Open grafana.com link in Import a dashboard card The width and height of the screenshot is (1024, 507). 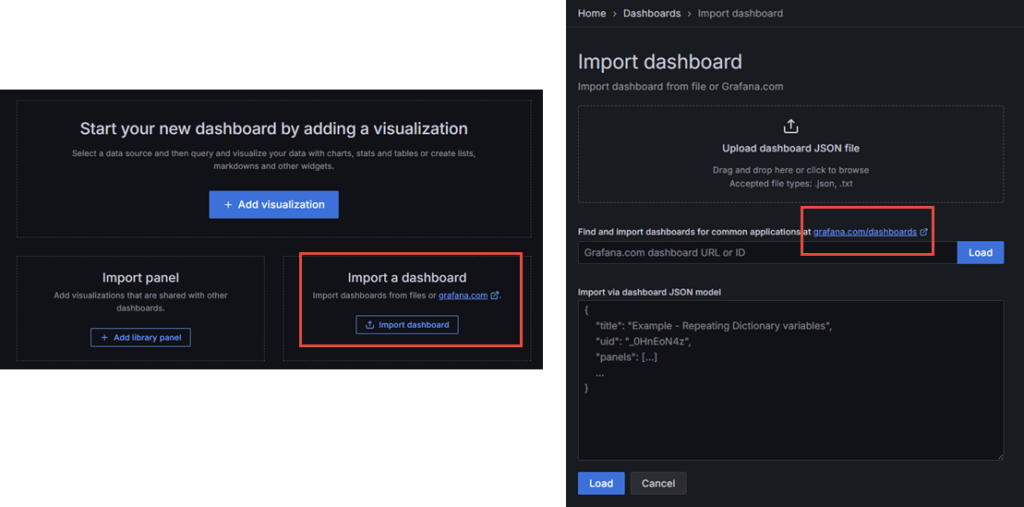[463, 296]
